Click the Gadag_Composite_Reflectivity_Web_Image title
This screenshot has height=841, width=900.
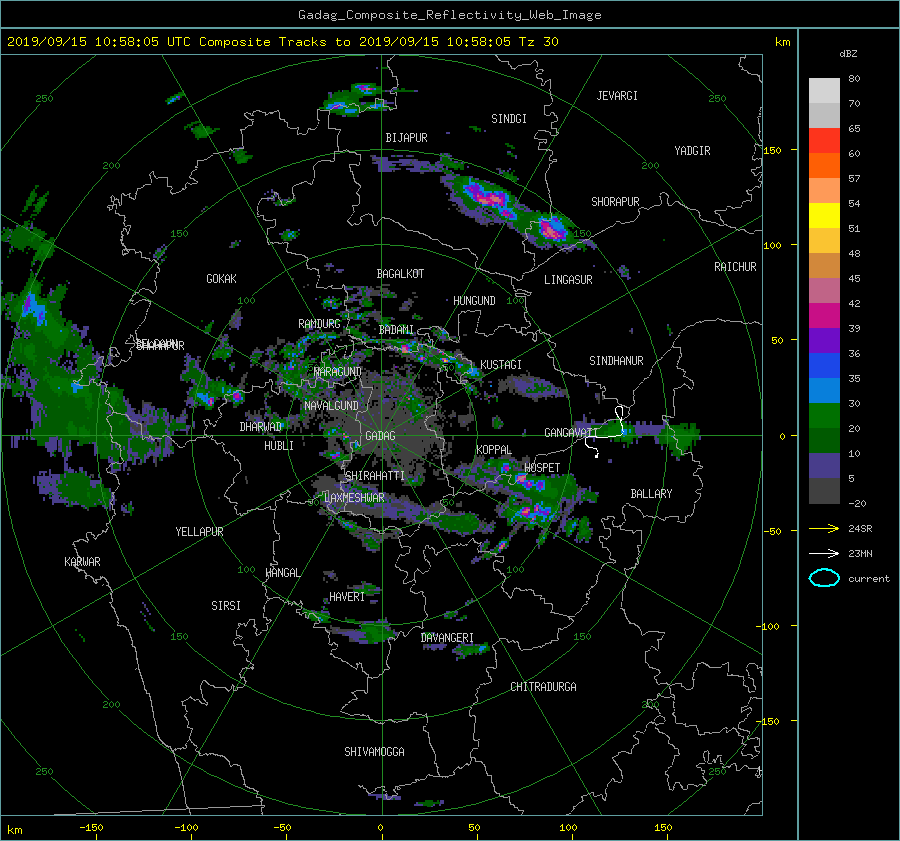[449, 15]
